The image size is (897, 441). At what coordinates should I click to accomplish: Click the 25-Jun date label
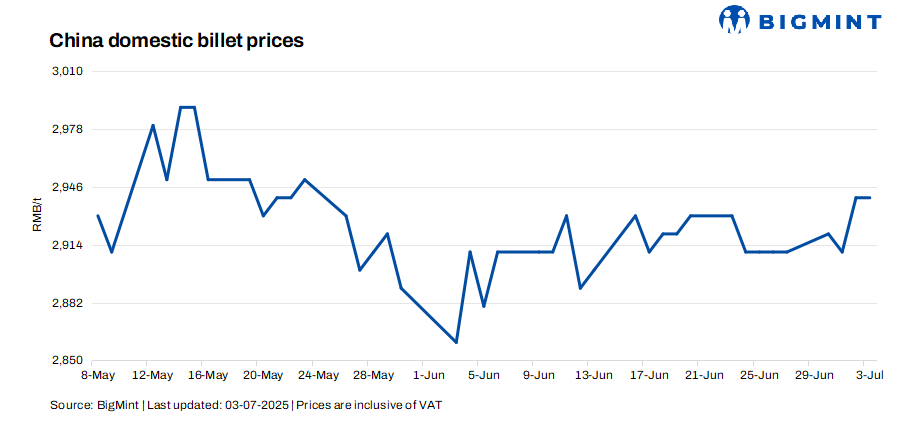click(760, 376)
